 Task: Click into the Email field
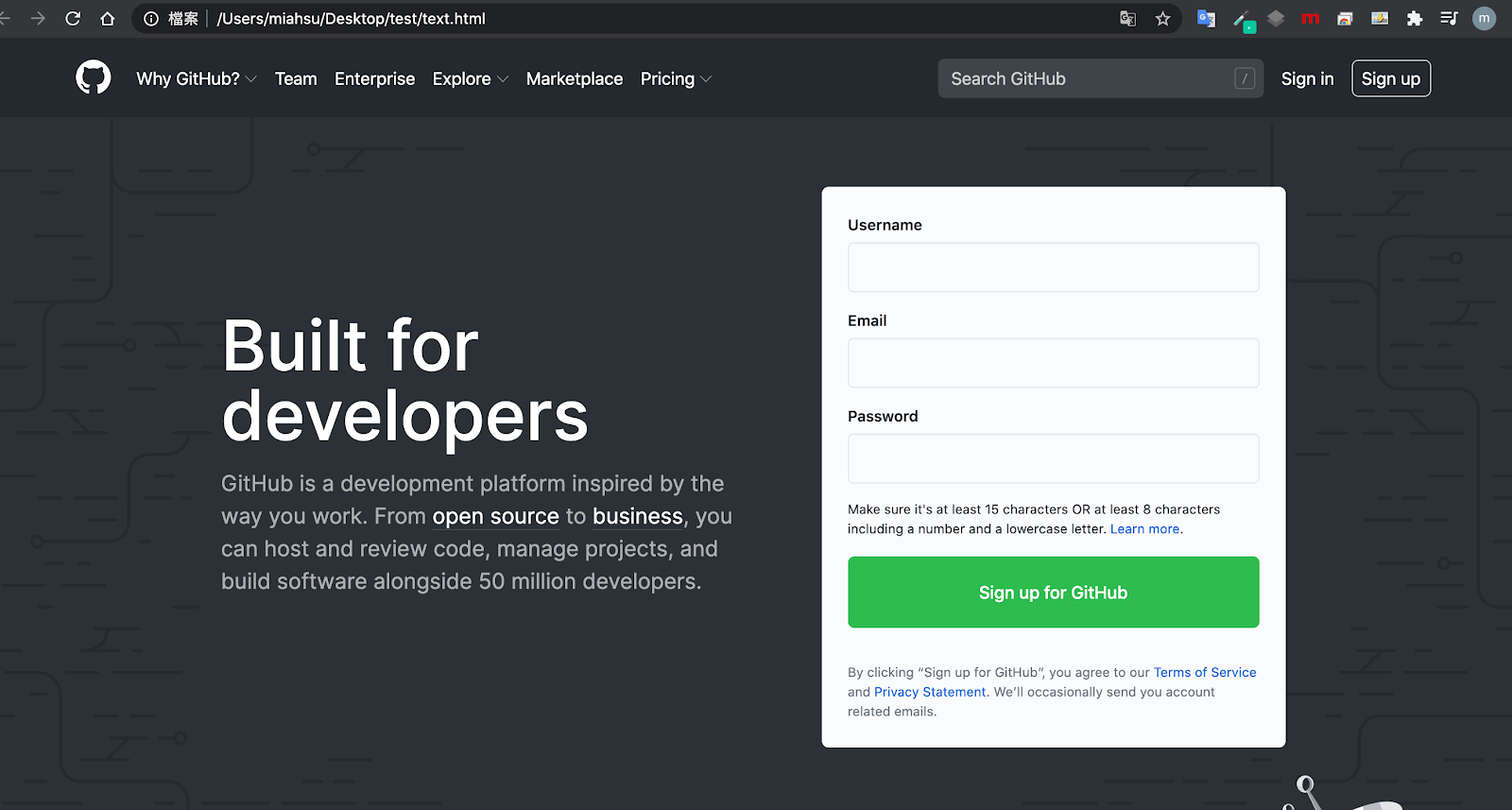tap(1054, 363)
